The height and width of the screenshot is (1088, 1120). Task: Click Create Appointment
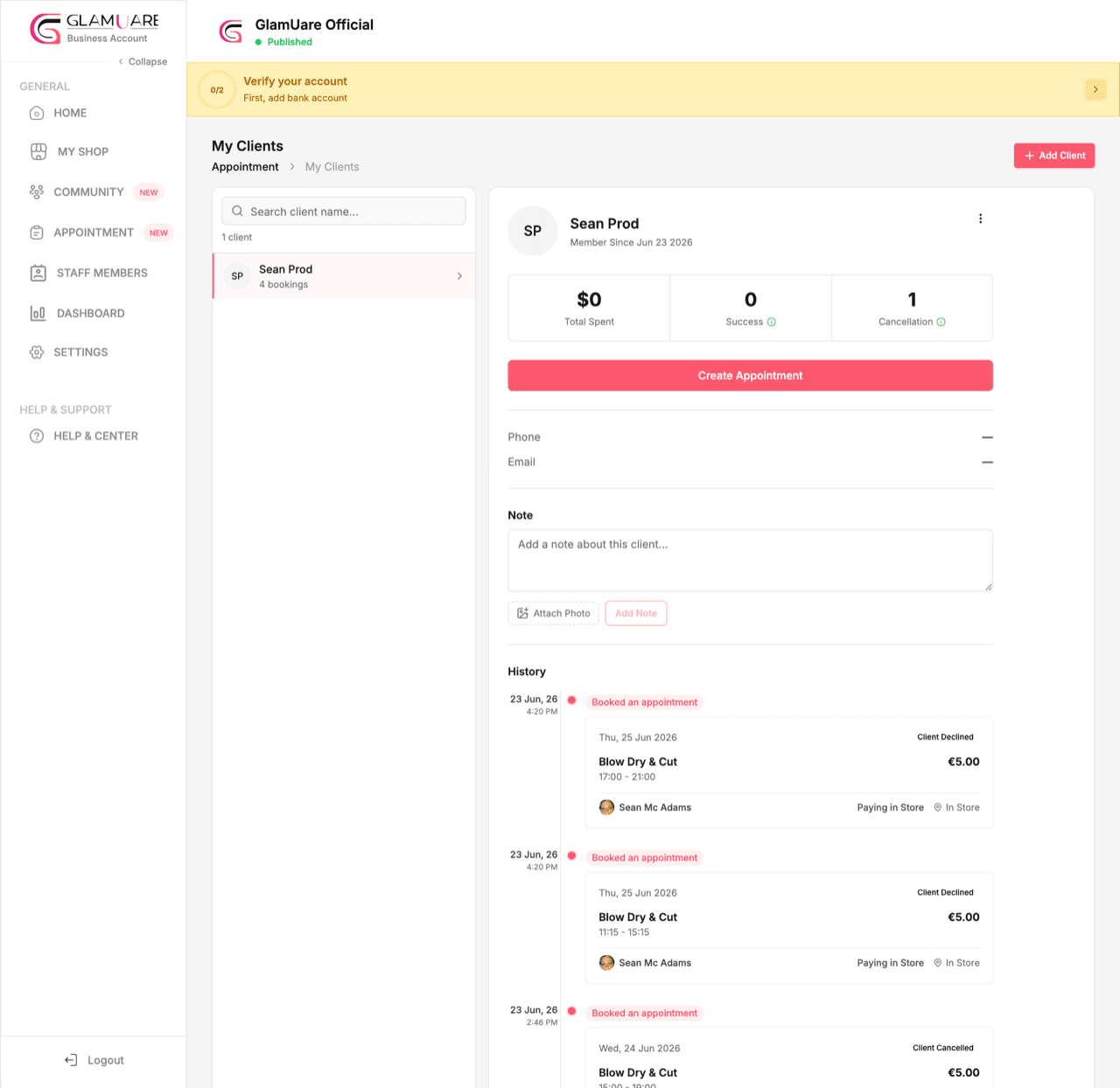point(750,375)
